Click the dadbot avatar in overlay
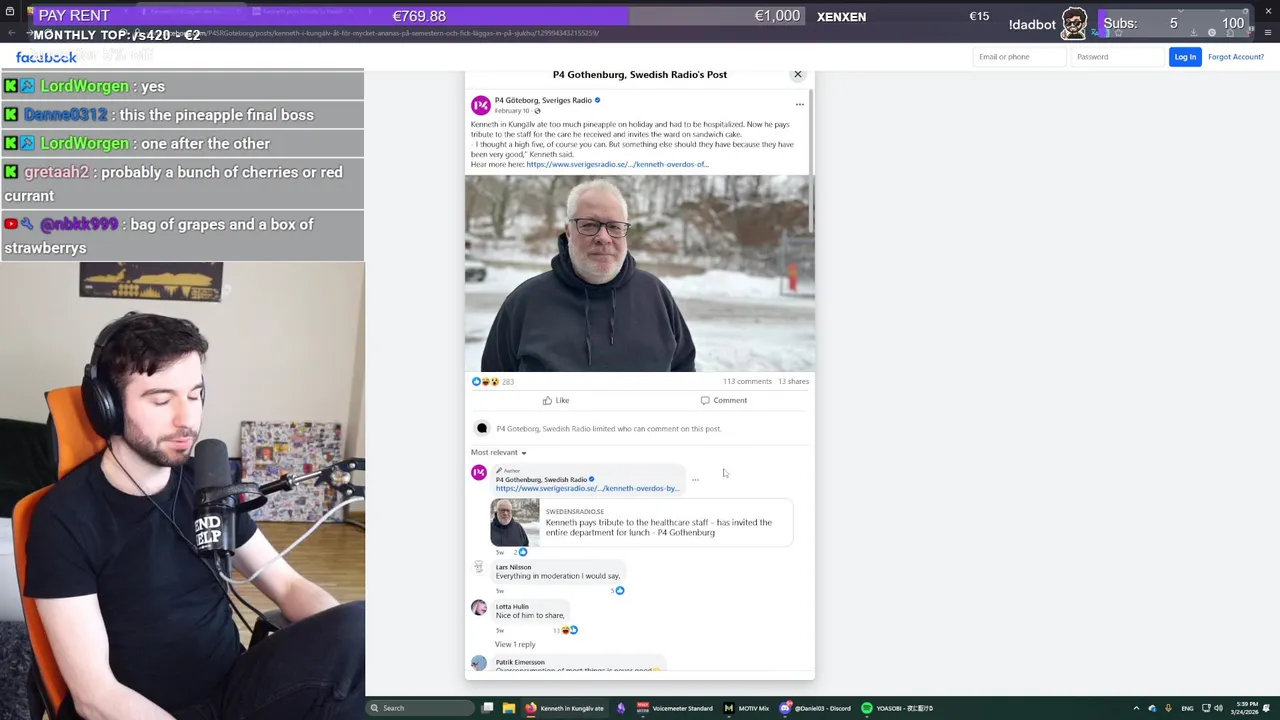Viewport: 1280px width, 720px height. 1074,23
